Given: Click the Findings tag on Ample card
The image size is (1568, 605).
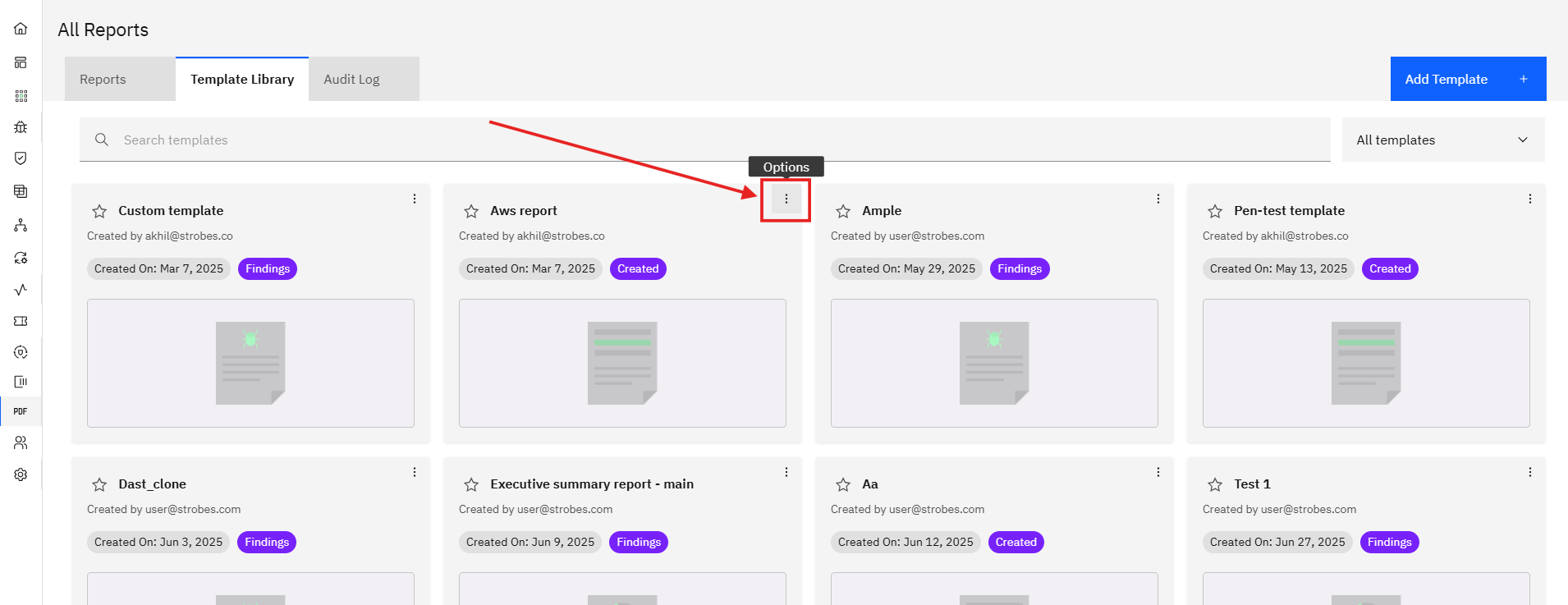Looking at the screenshot, I should click(x=1020, y=268).
